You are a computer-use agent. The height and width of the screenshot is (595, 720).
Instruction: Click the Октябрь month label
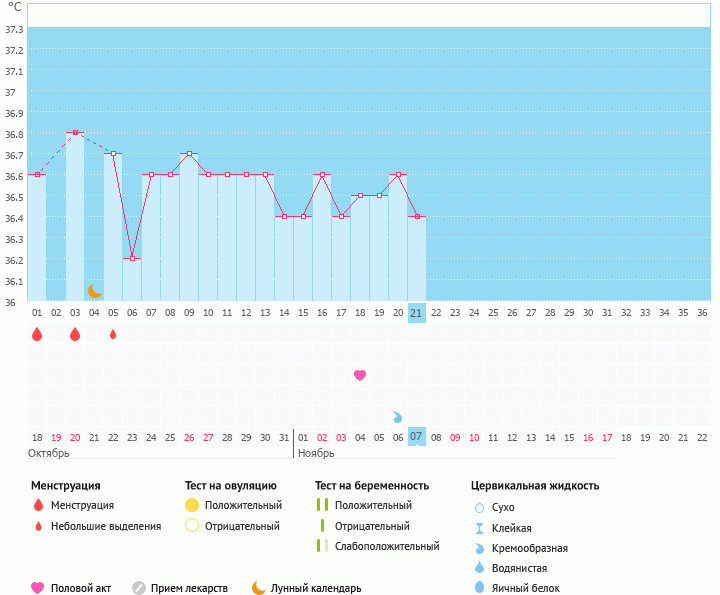coord(49,453)
